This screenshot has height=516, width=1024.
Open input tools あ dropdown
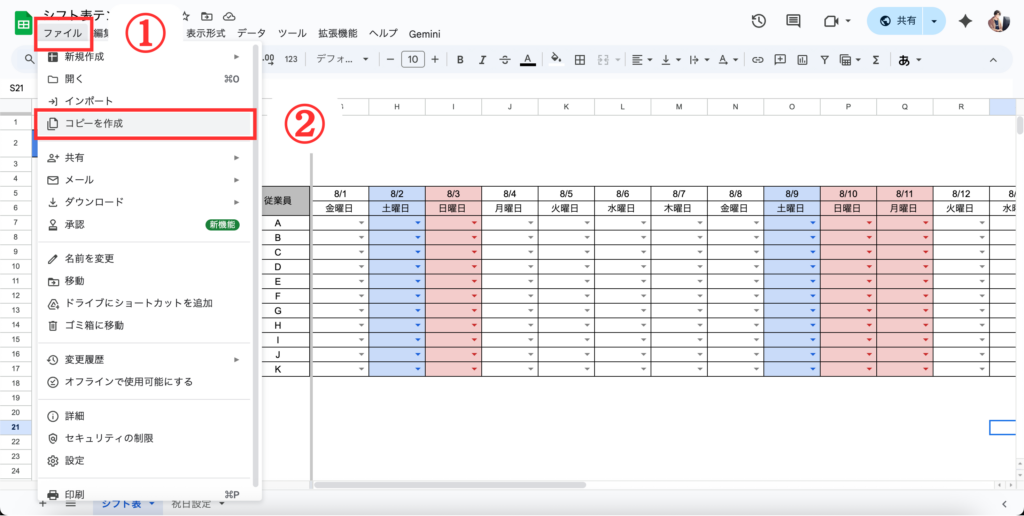click(x=910, y=59)
